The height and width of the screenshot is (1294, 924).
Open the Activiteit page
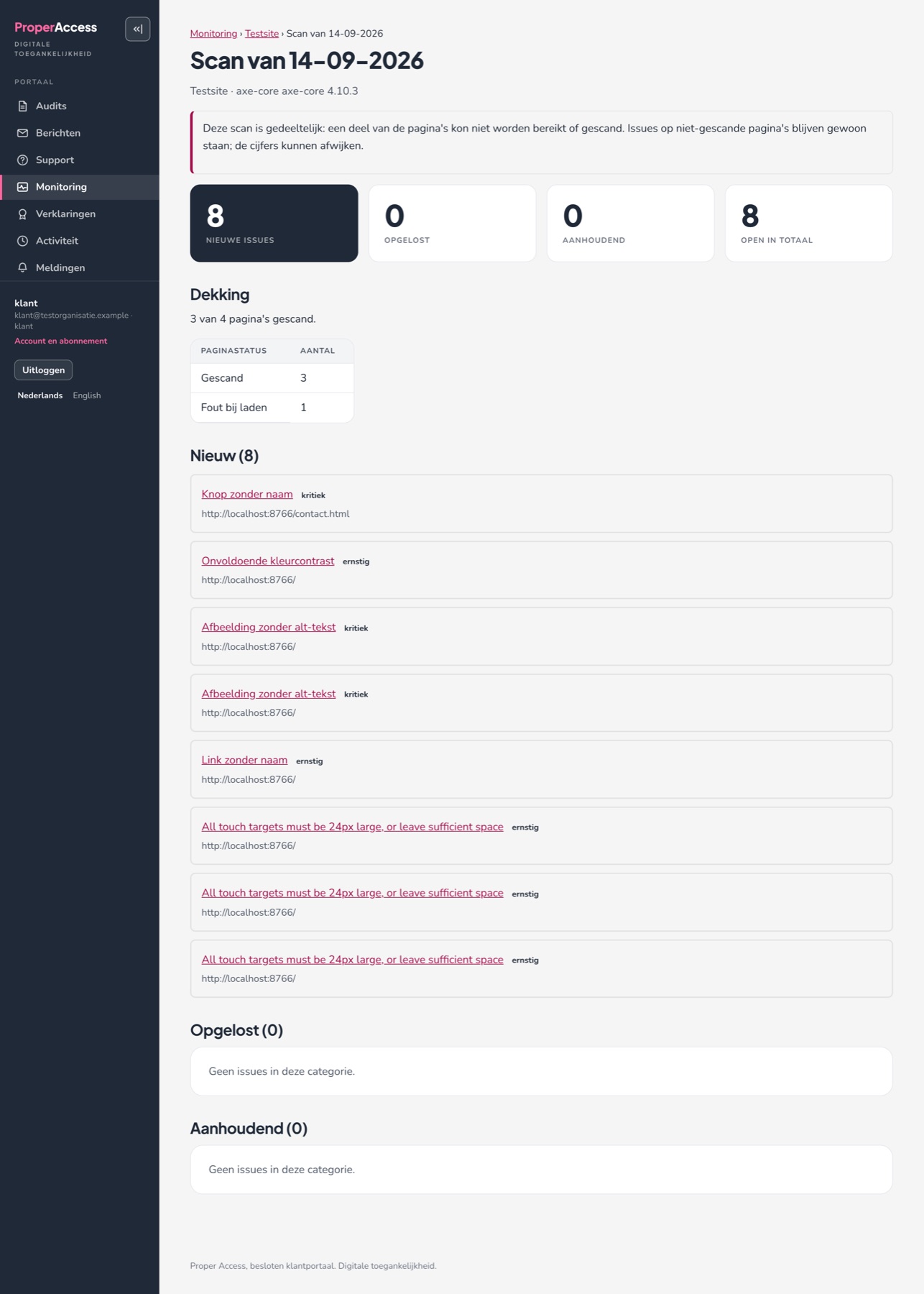80,241
